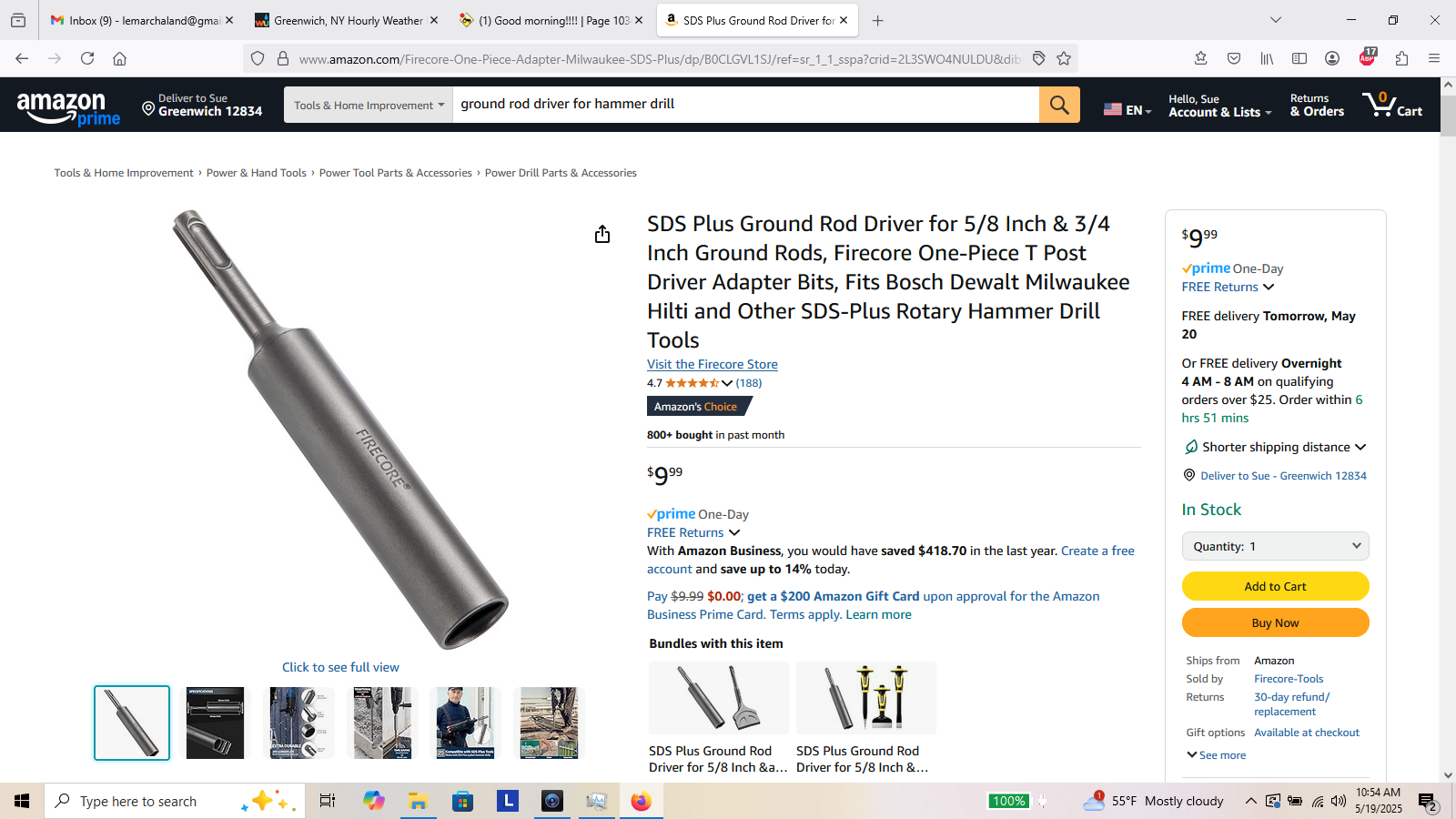Click the Add to Cart button

[x=1275, y=586]
